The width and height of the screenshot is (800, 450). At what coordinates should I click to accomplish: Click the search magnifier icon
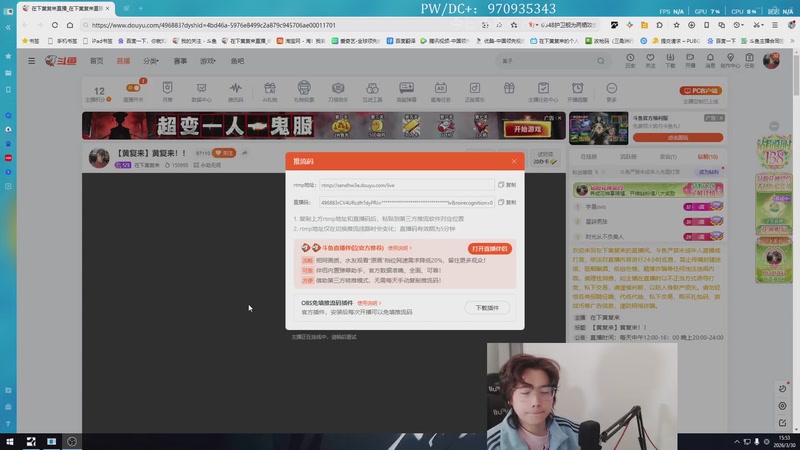pos(601,61)
